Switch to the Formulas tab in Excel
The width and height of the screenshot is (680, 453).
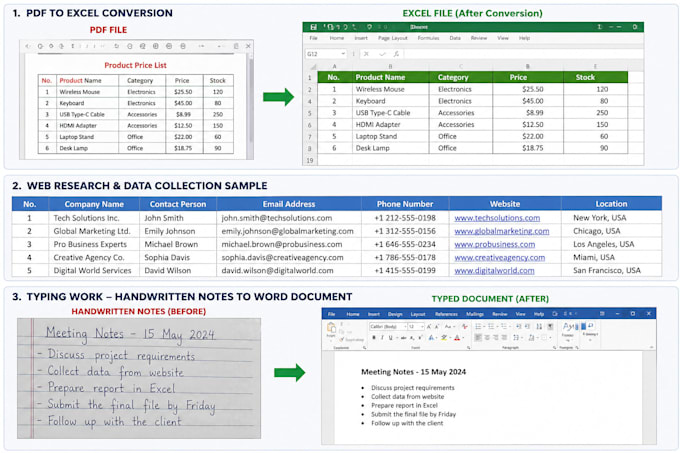pos(428,38)
